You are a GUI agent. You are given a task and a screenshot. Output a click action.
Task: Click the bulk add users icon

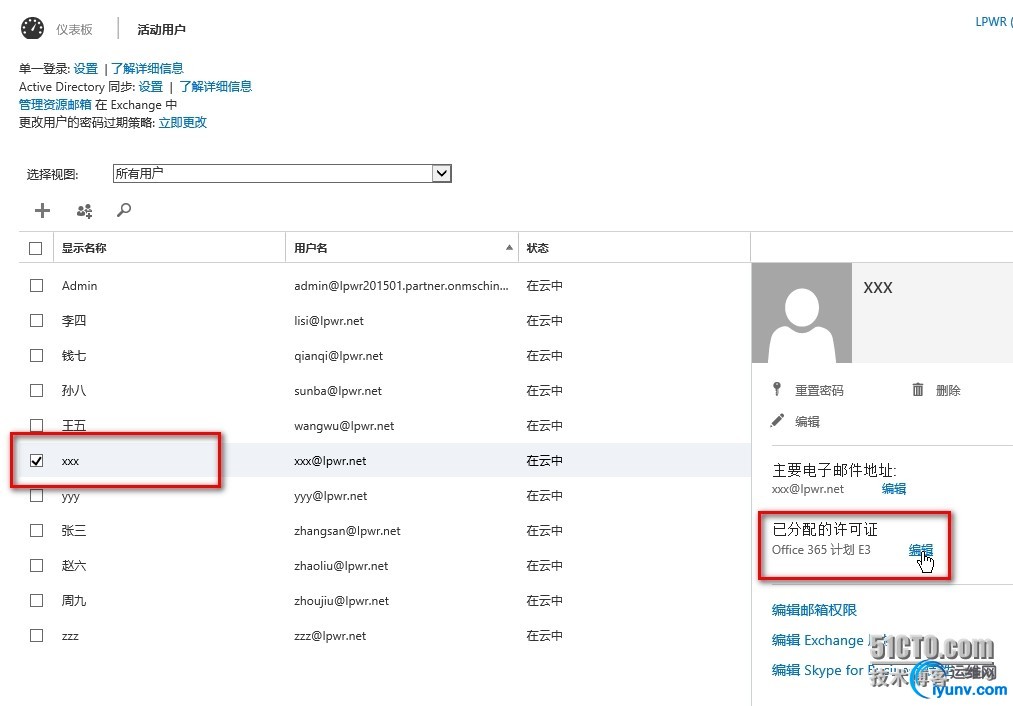(85, 211)
